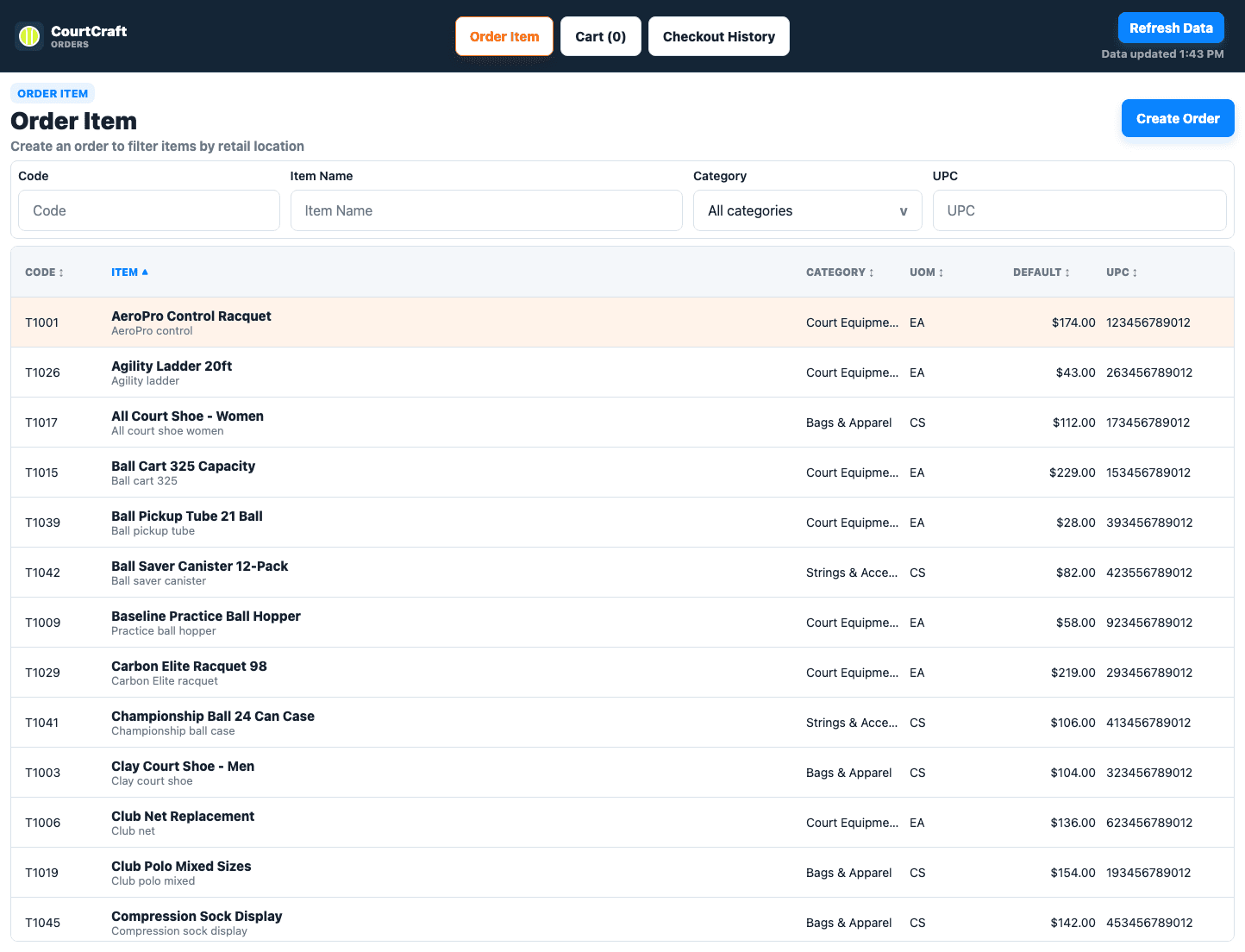Image resolution: width=1245 pixels, height=952 pixels.
Task: Click UPC 413456789012 cell
Action: pos(1148,723)
